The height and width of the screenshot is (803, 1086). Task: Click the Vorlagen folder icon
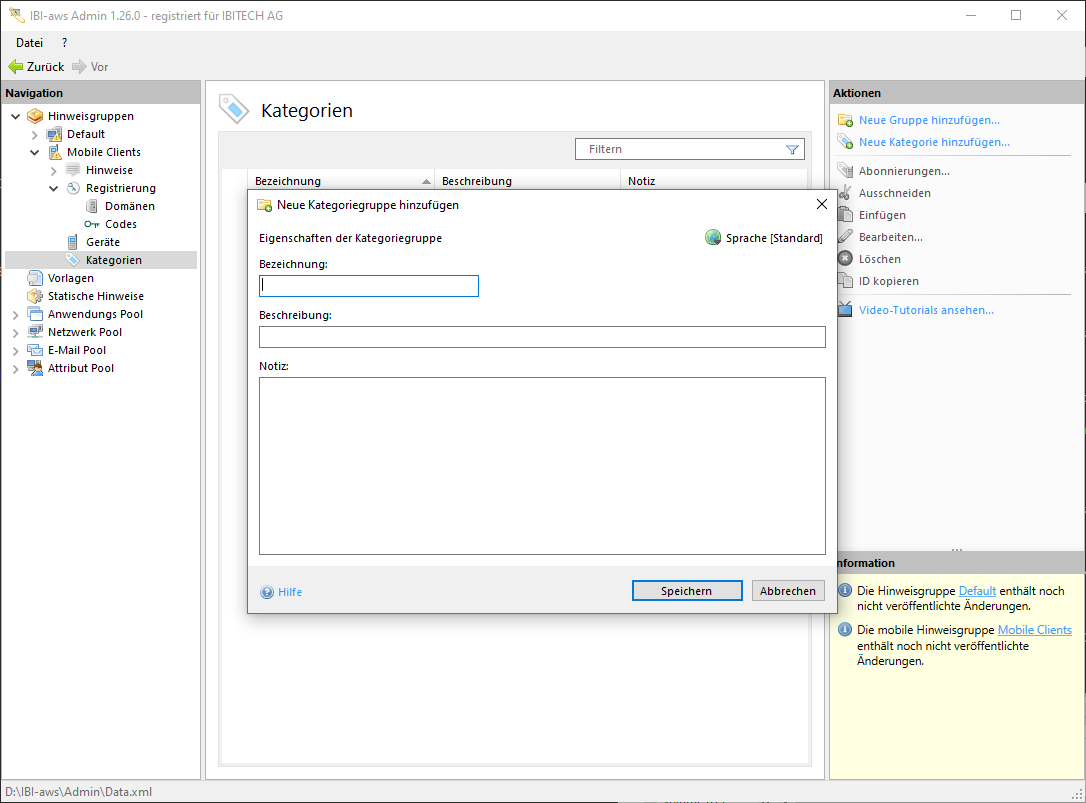click(35, 278)
